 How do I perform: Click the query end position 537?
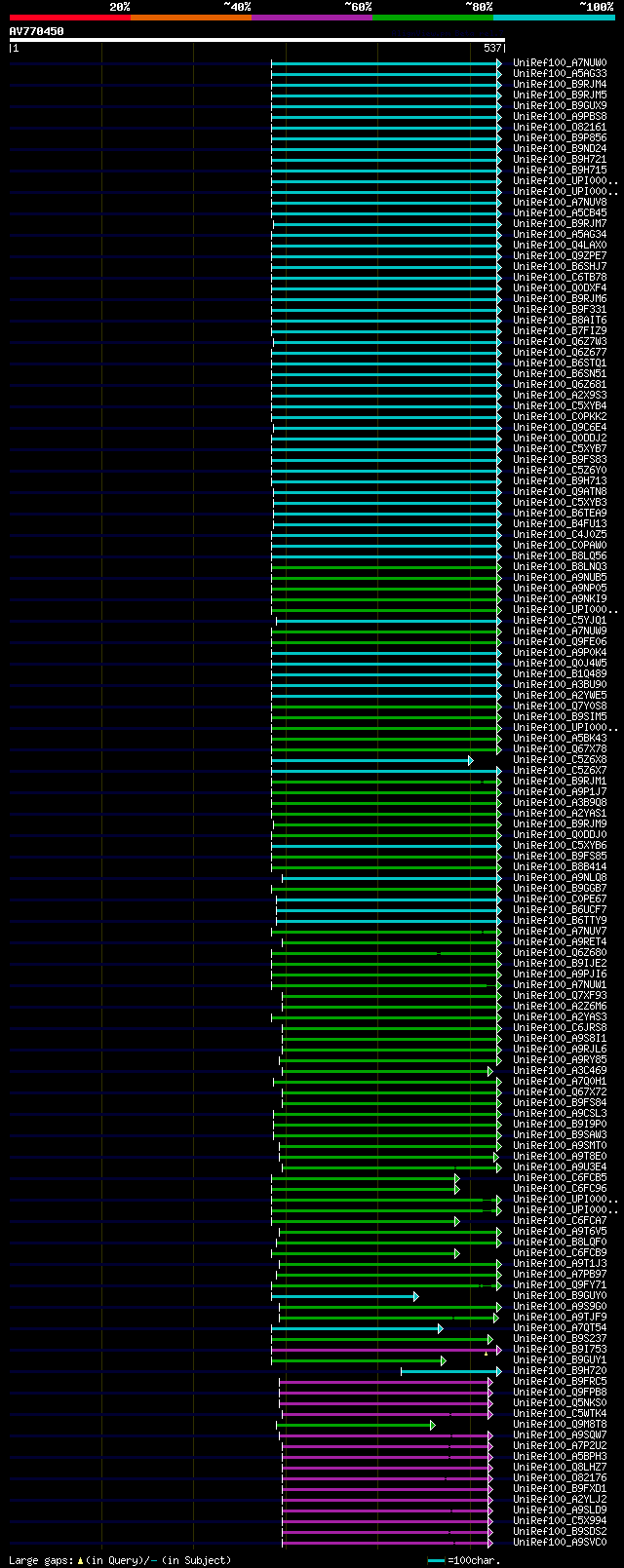[492, 48]
